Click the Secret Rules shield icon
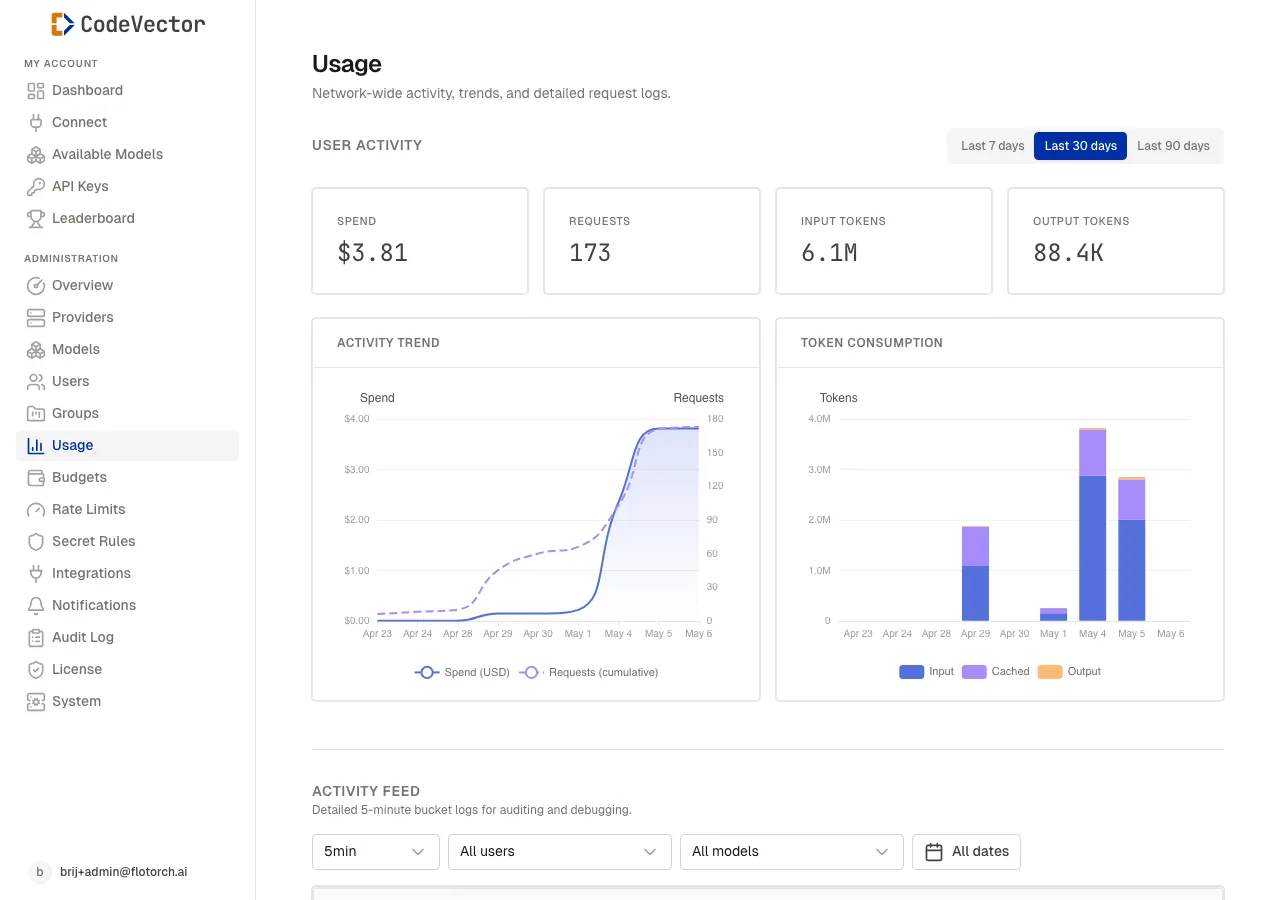 [x=36, y=541]
